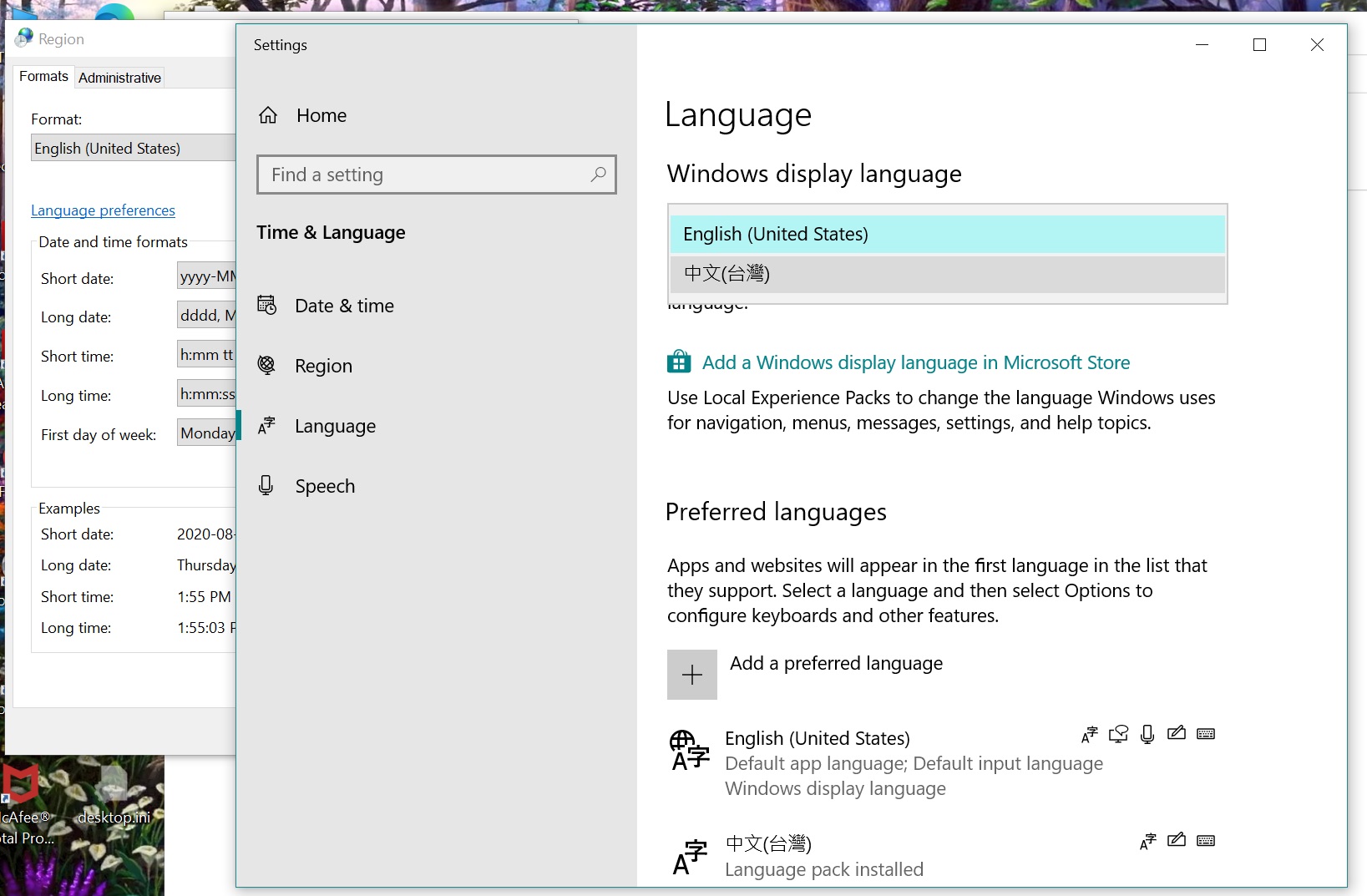Click the Microsoft Store bag icon
The height and width of the screenshot is (896, 1367).
679,362
